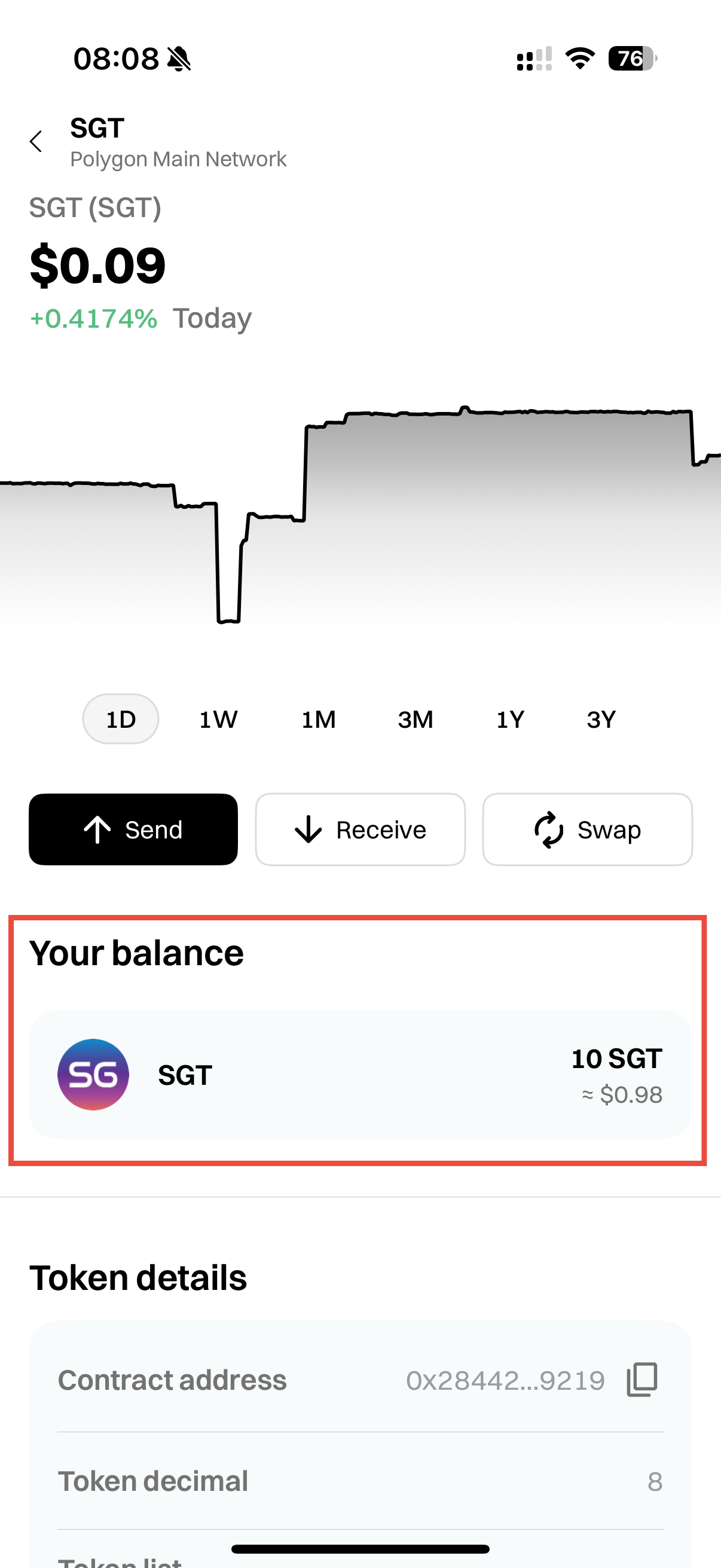
Task: Start a Swap for SGT
Action: [587, 829]
